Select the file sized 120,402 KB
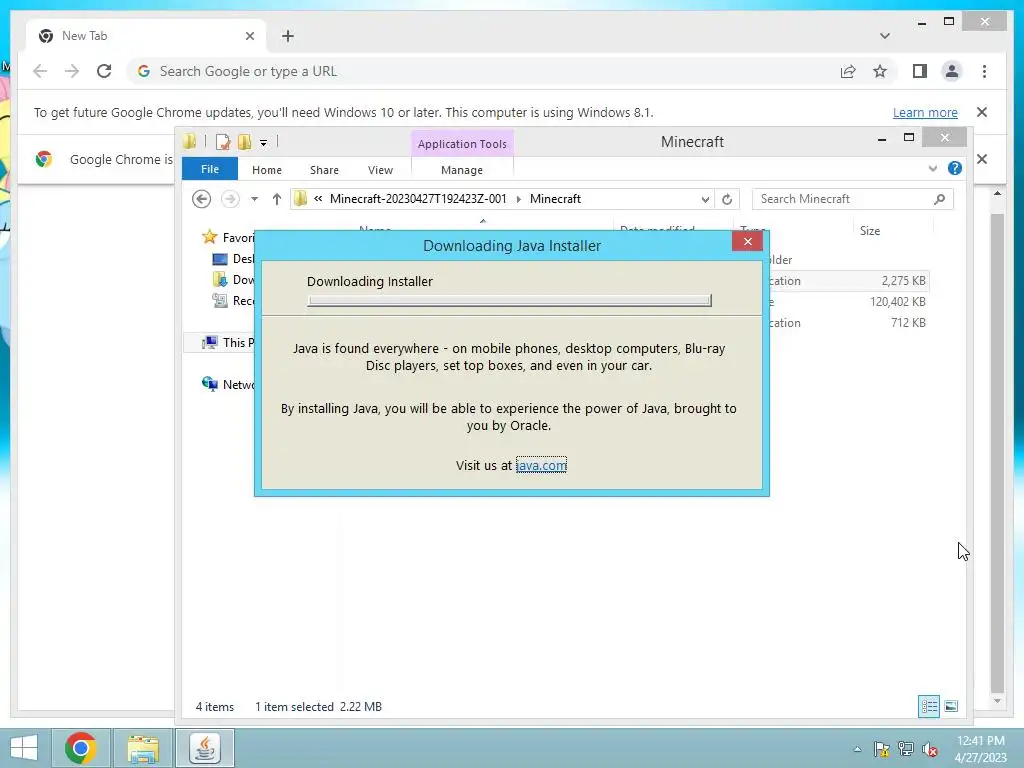 [897, 302]
